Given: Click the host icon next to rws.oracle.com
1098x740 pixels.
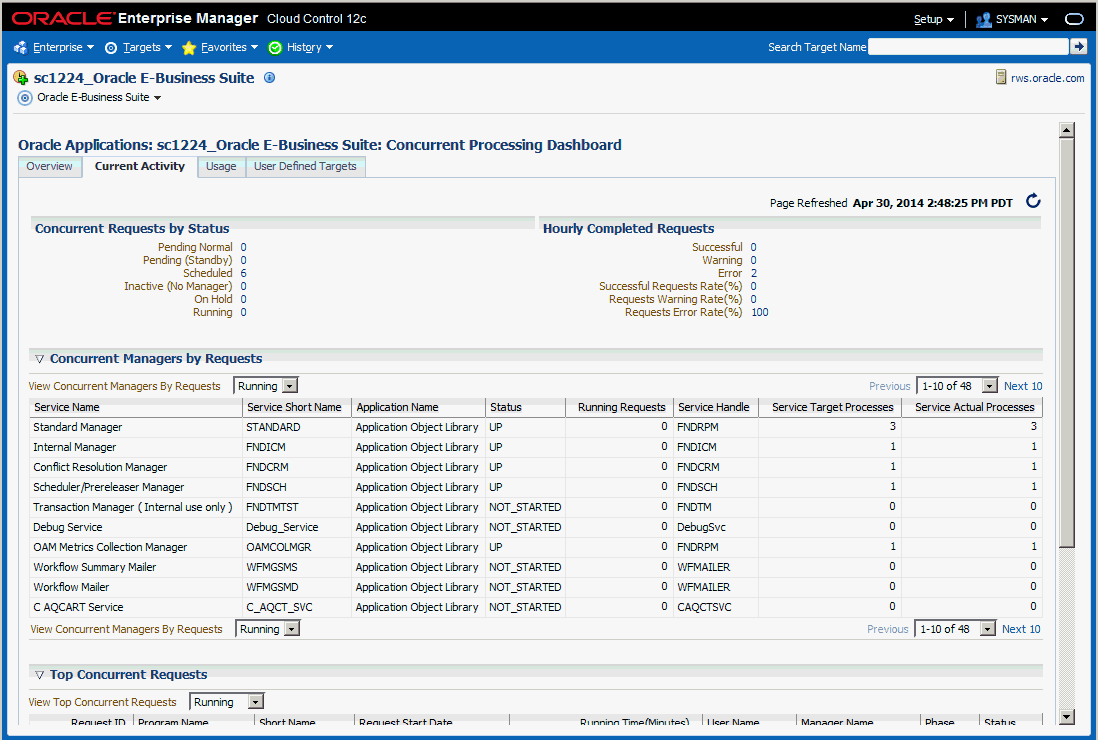Looking at the screenshot, I should tap(1001, 78).
